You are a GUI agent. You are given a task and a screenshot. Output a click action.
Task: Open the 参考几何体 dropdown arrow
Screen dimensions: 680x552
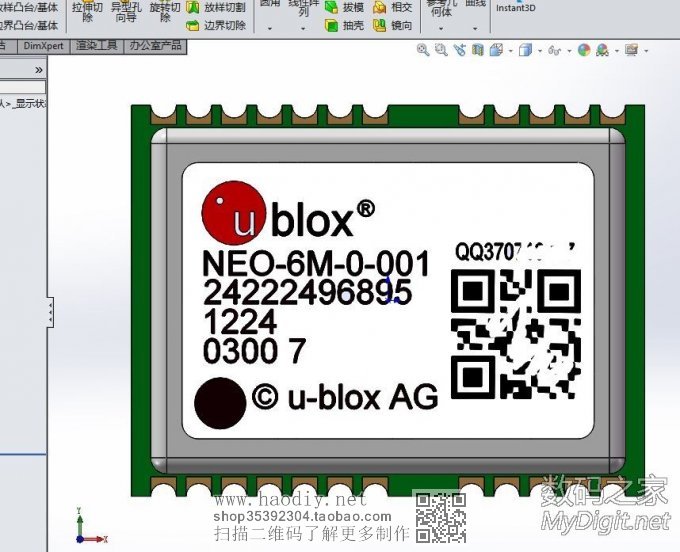[439, 29]
